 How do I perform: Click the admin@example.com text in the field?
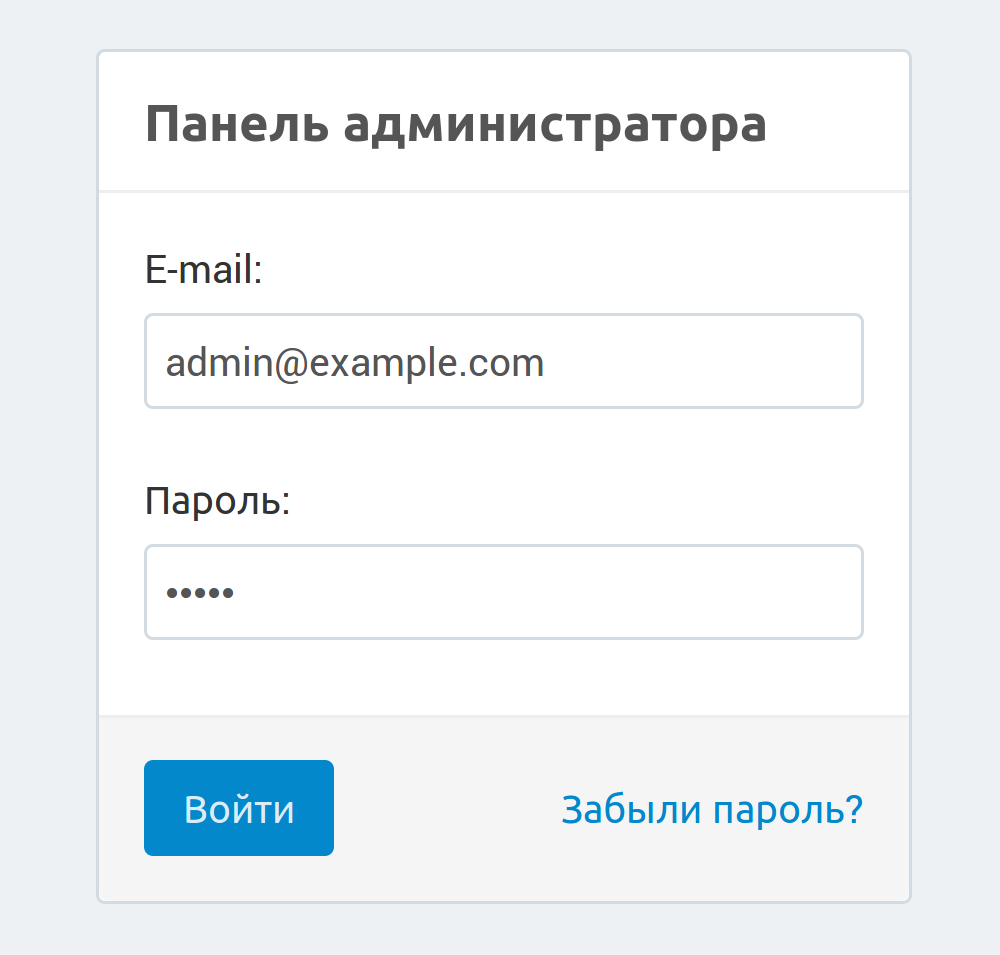pyautogui.click(x=355, y=362)
